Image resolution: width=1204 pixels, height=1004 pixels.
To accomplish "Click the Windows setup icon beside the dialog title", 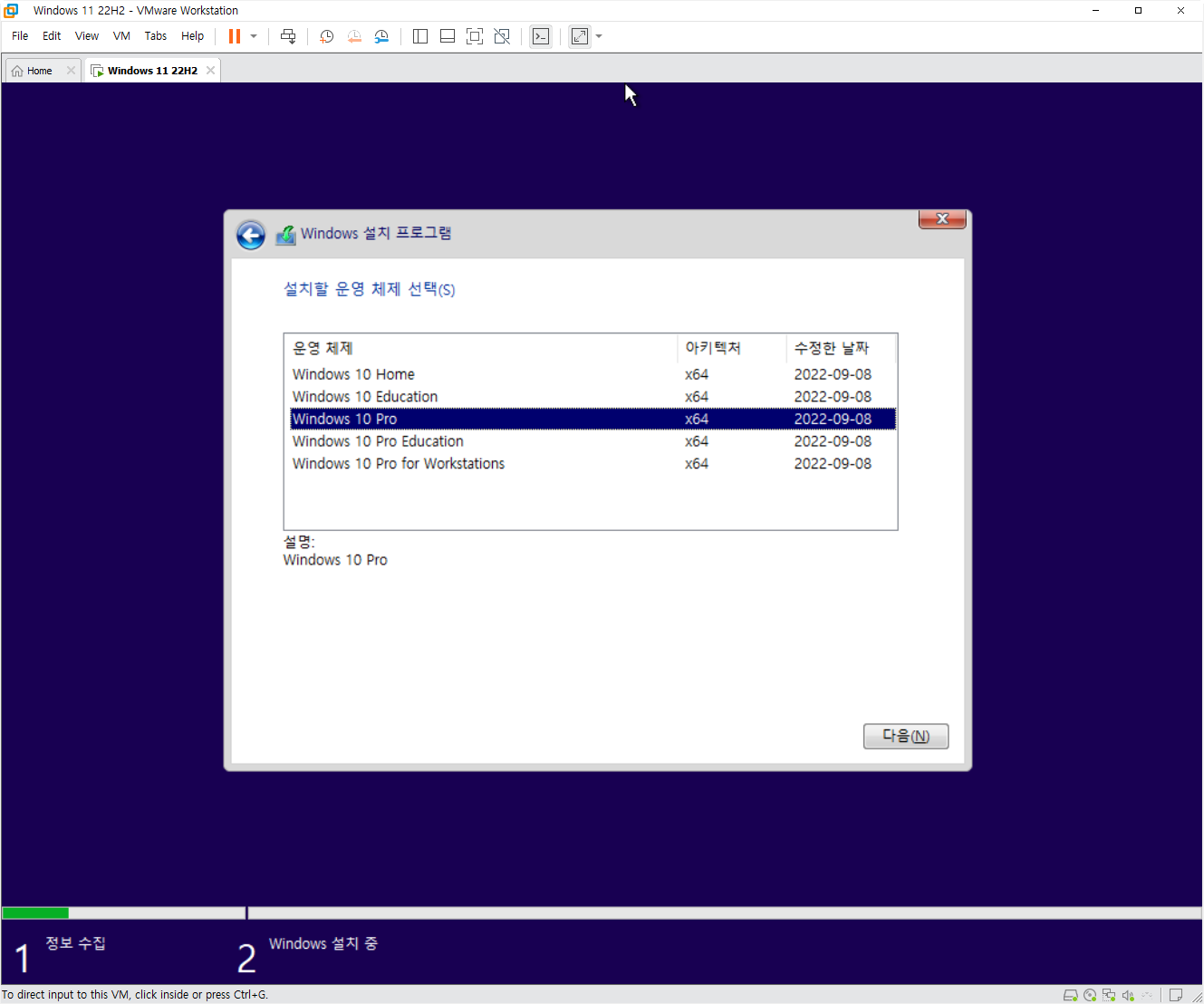I will click(285, 235).
